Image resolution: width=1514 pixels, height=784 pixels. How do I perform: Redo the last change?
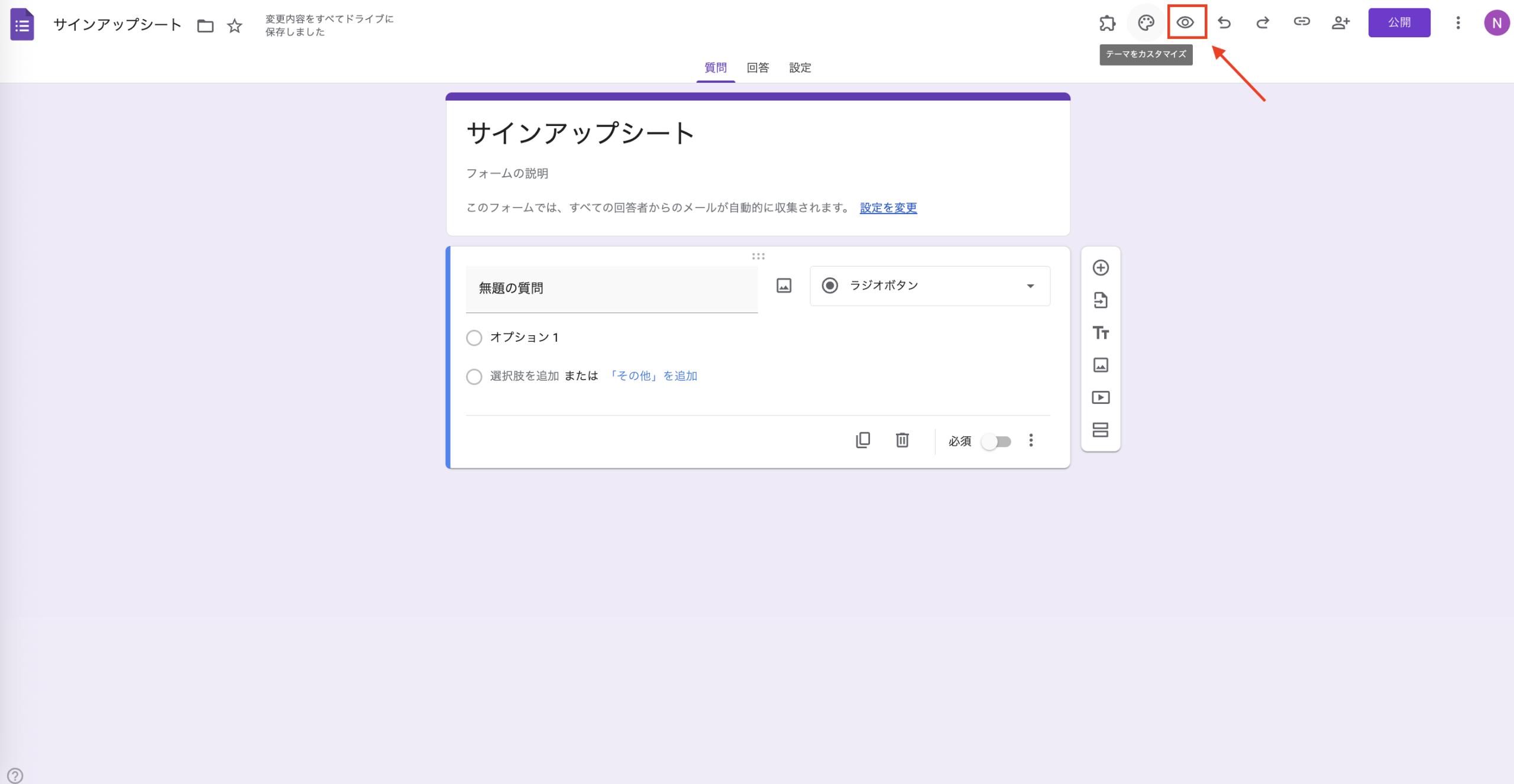coord(1263,22)
